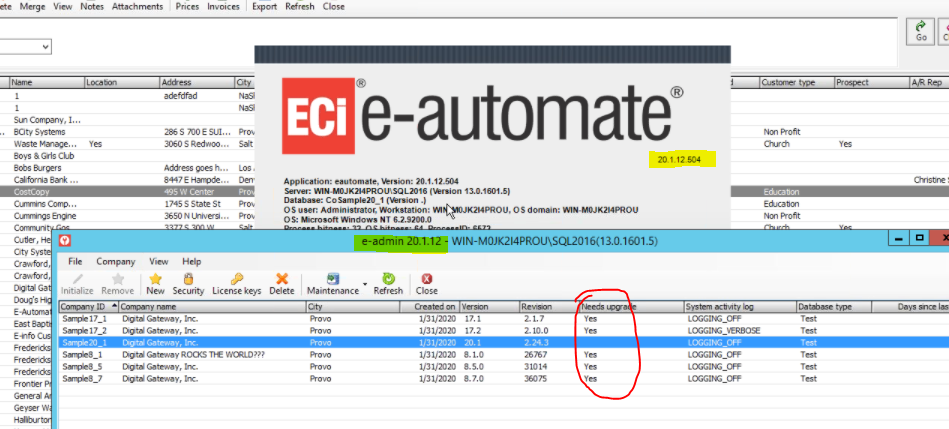
Task: Click 'Digital Gateway ROCKS THE WORLD???' company name
Action: click(193, 355)
